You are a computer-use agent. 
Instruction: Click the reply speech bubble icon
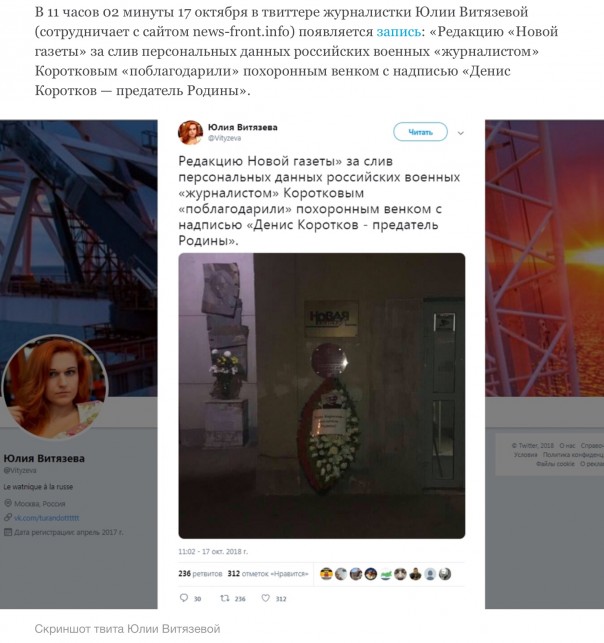(x=184, y=598)
